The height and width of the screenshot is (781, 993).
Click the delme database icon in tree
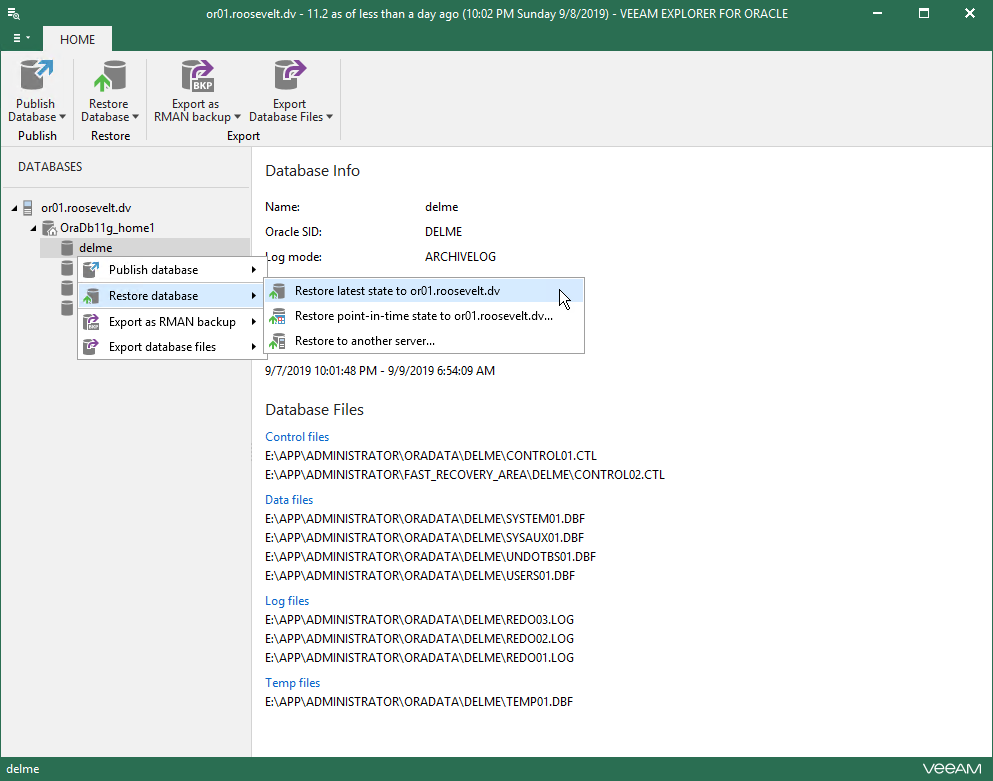pos(67,248)
